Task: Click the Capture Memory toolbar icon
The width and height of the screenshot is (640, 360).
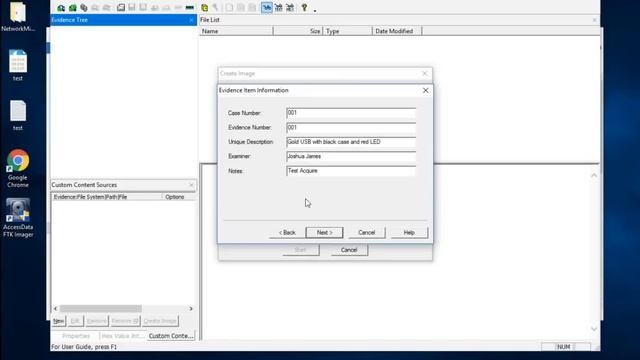Action: (x=189, y=8)
